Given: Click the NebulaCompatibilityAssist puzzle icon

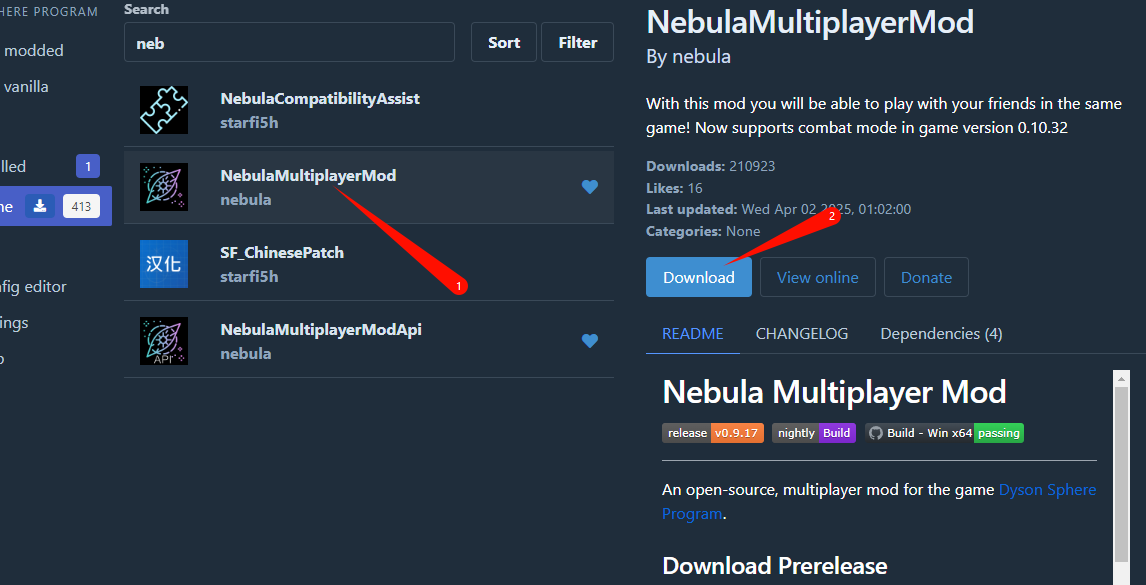Looking at the screenshot, I should point(164,110).
